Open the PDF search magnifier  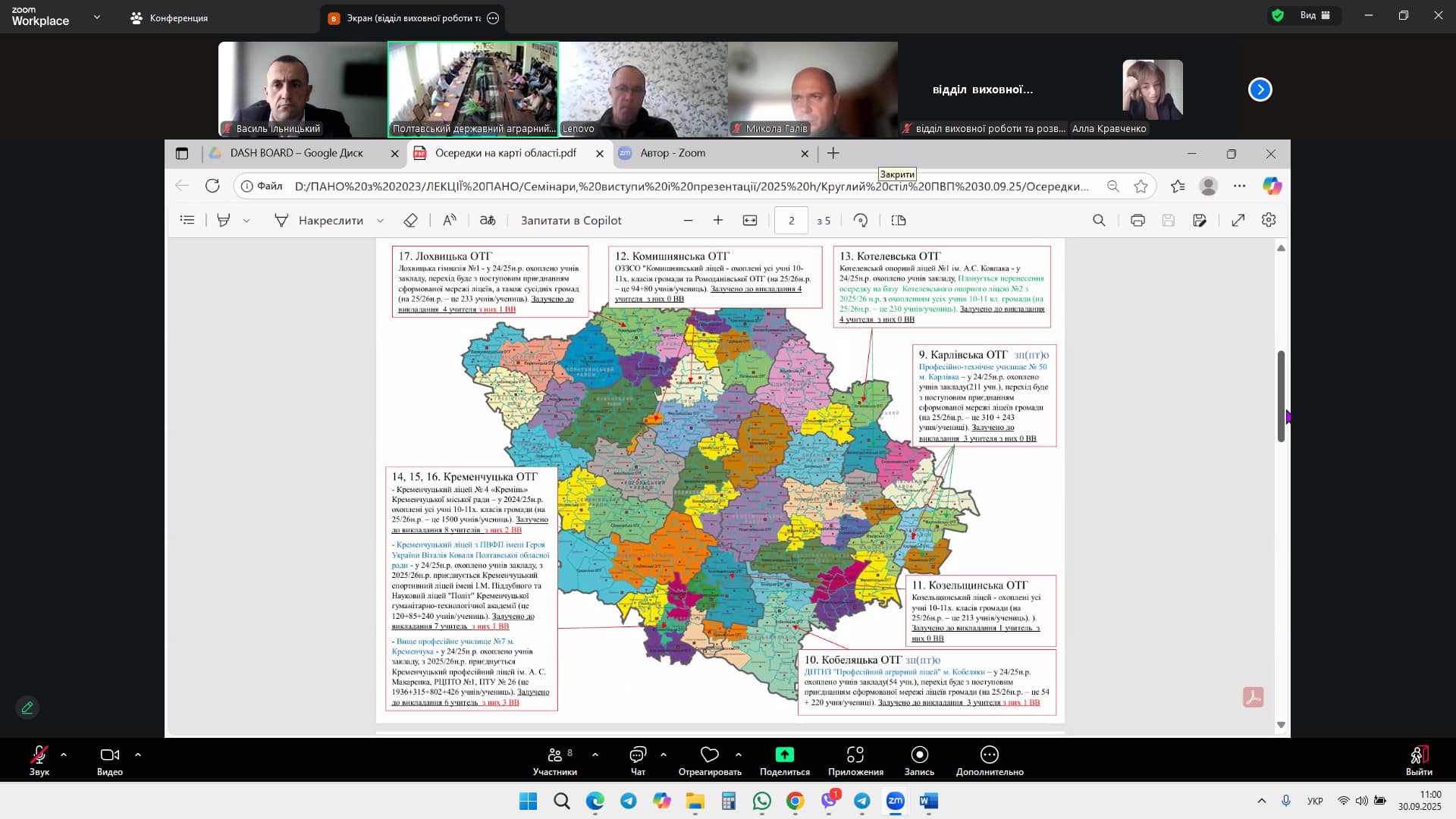pos(1099,221)
